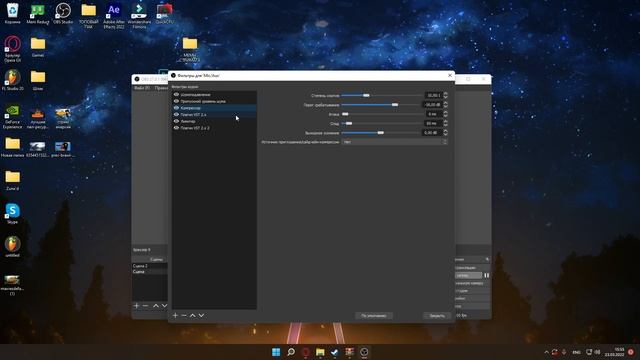Move scene down in OBS scenes panel
Viewport: 640px width, 360px height.
pyautogui.click(x=164, y=306)
